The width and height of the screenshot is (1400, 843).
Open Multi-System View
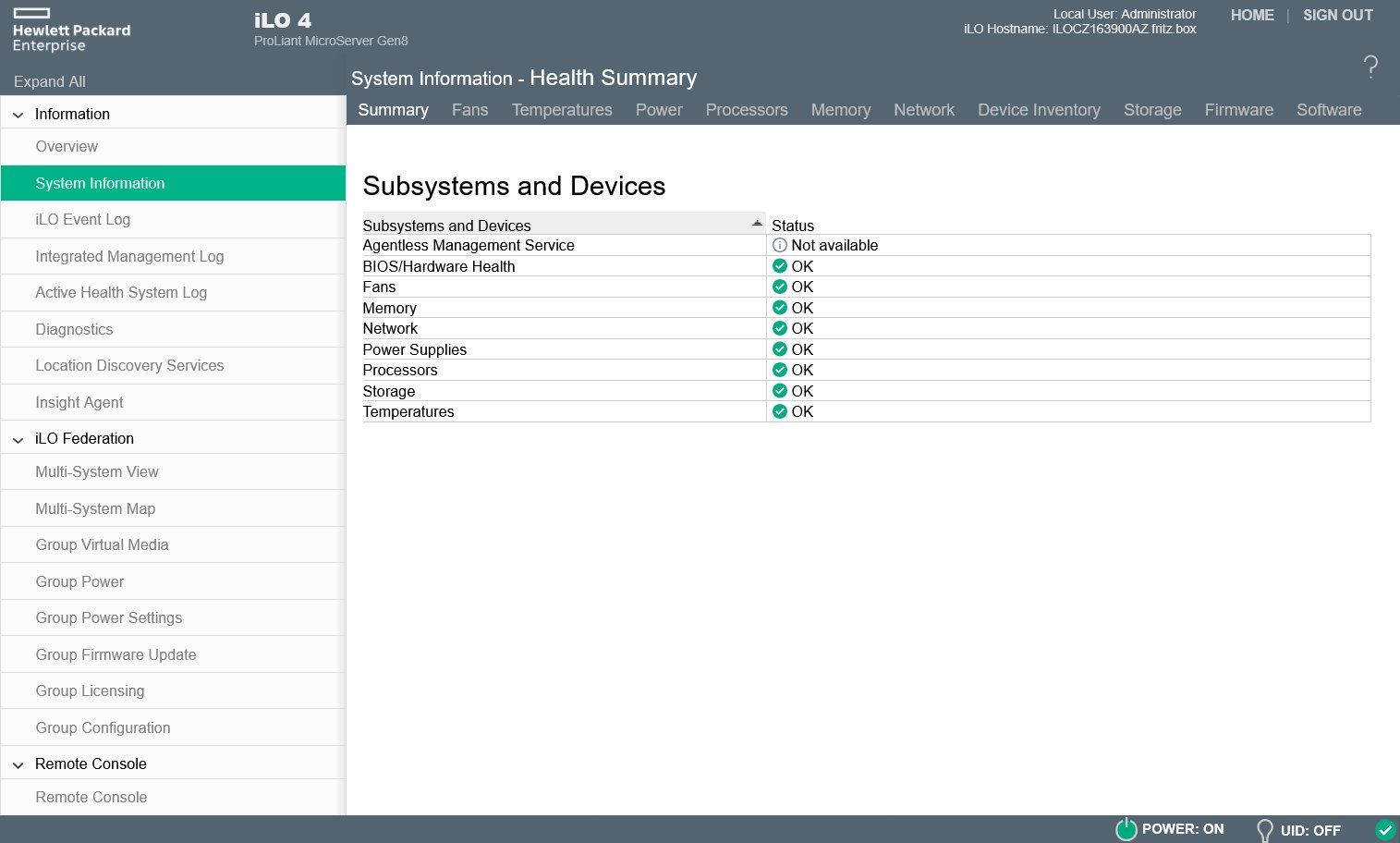(173, 472)
